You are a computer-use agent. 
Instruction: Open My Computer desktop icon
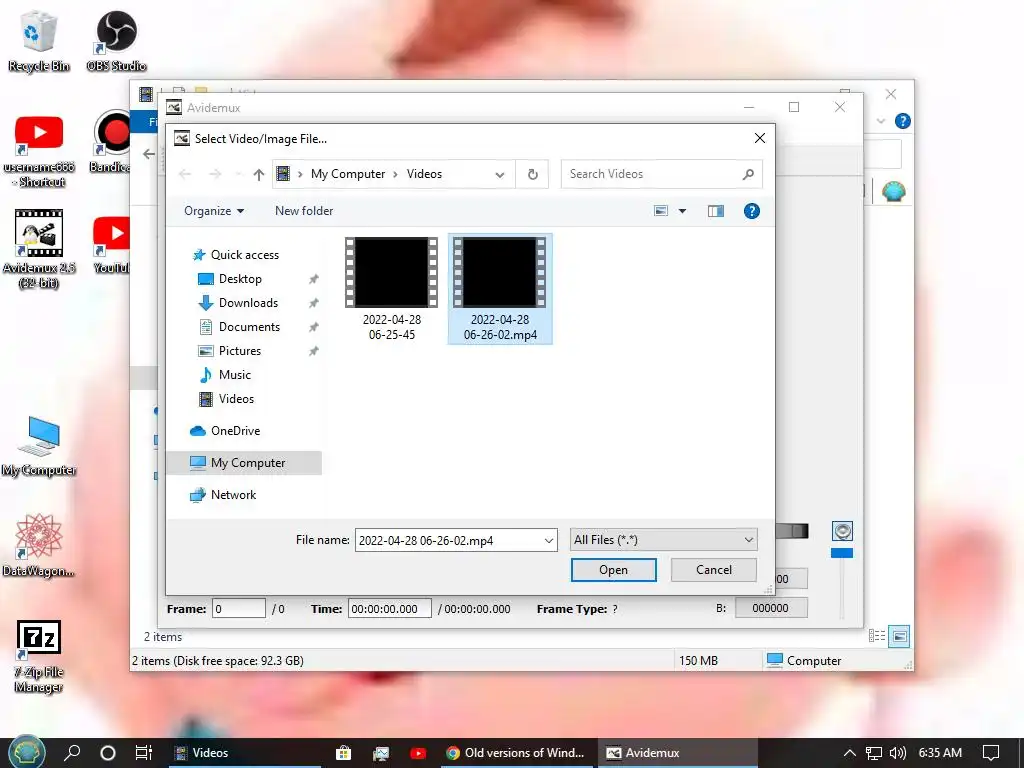(x=39, y=445)
